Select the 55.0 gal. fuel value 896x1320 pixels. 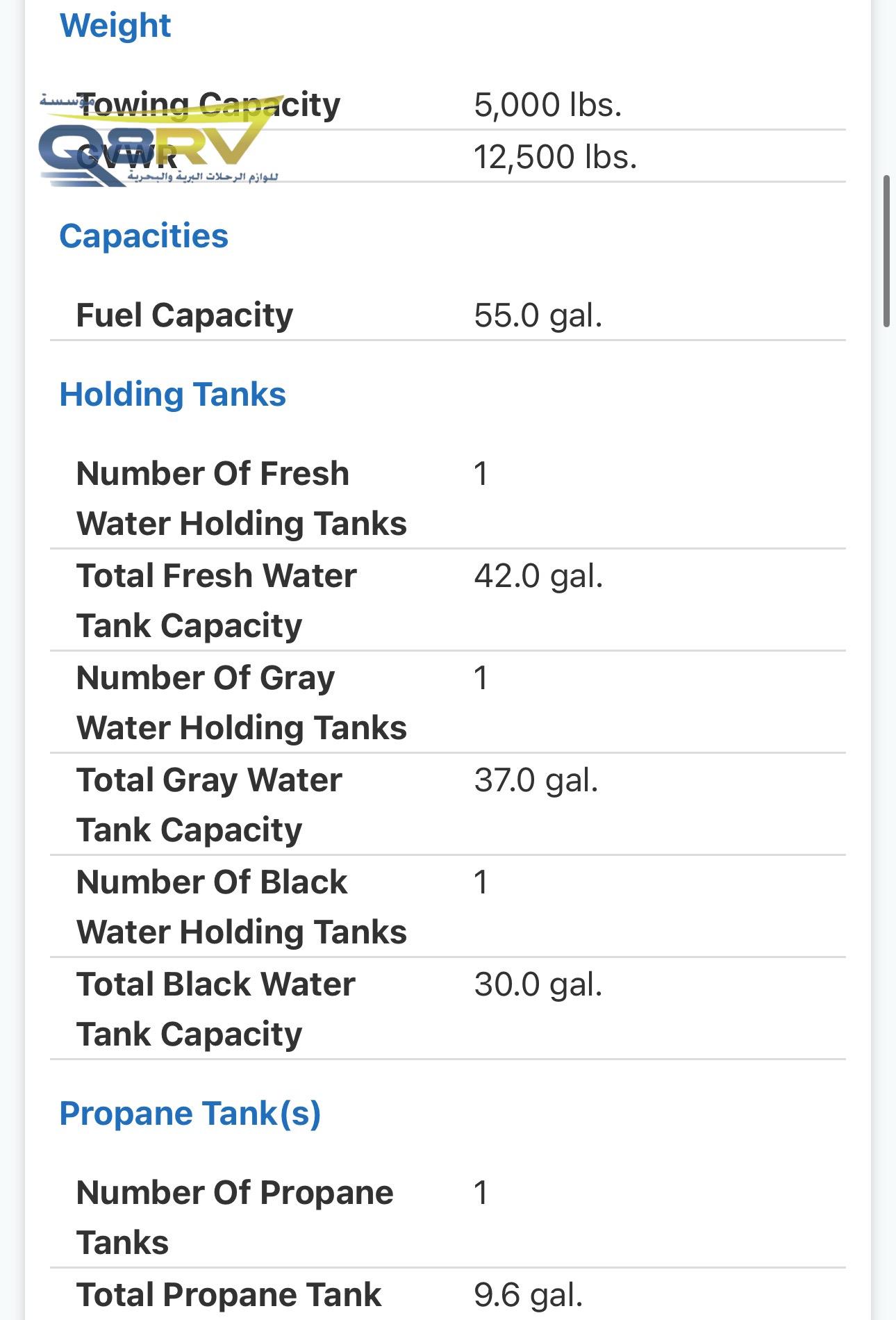(x=538, y=315)
